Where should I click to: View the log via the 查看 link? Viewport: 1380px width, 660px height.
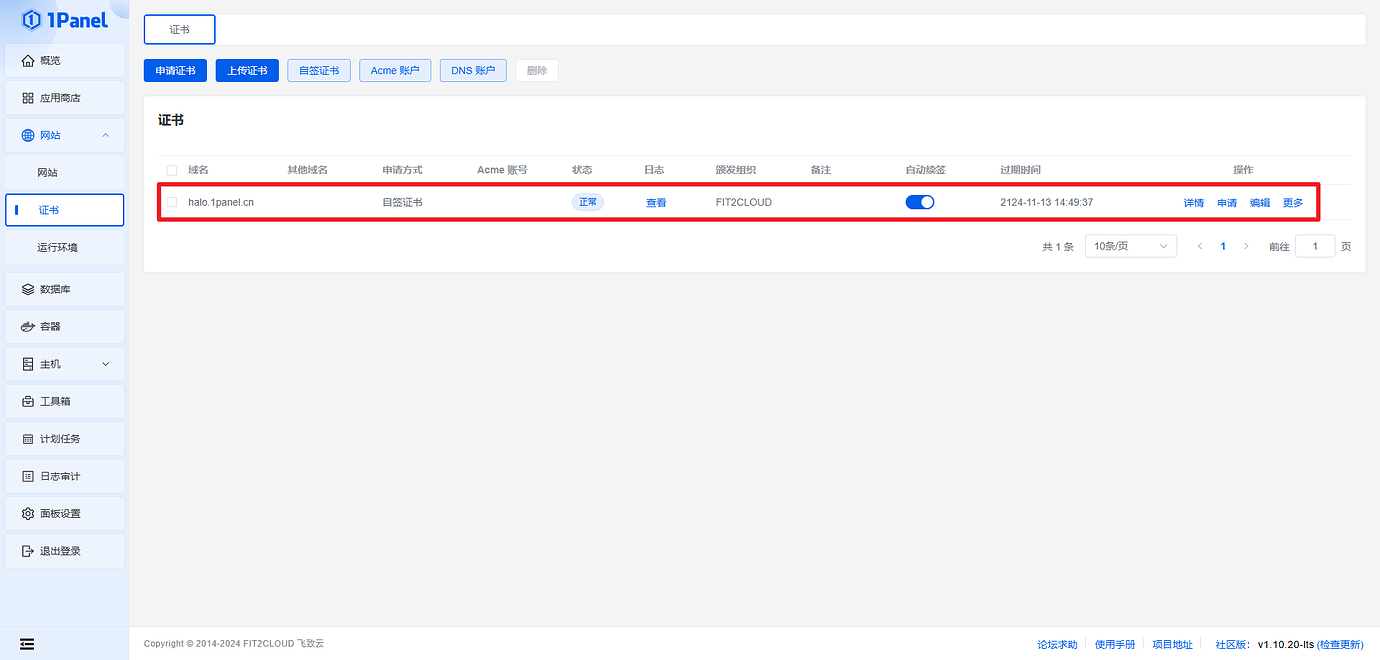(x=655, y=202)
